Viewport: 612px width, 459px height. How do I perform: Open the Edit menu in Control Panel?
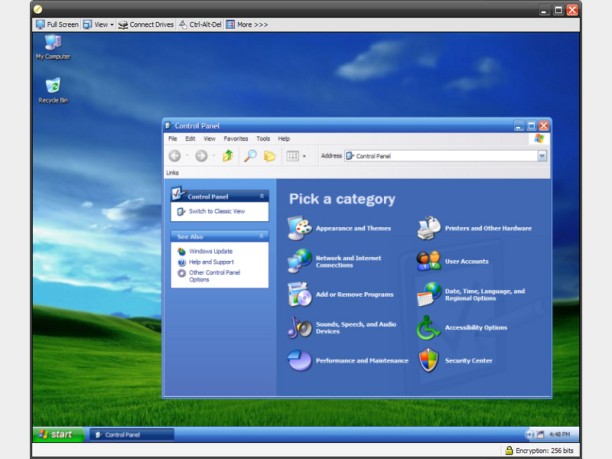pos(190,139)
